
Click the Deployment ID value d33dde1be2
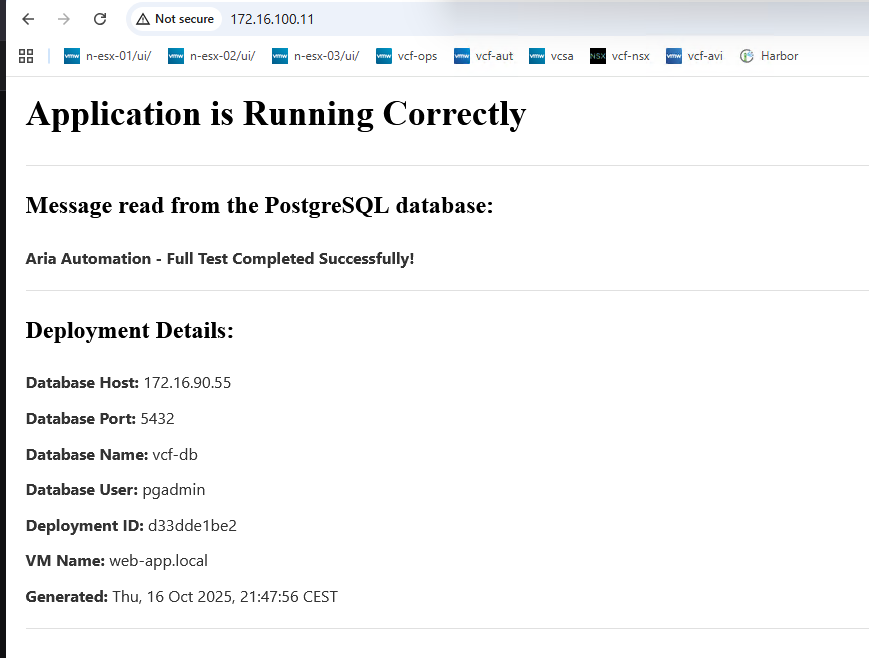[x=192, y=526]
